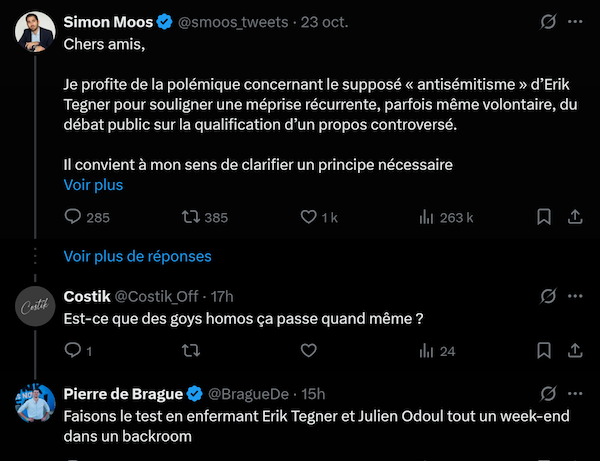This screenshot has width=600, height=461.
Task: Show more replies via Voir plus de réponses
Action: (137, 256)
